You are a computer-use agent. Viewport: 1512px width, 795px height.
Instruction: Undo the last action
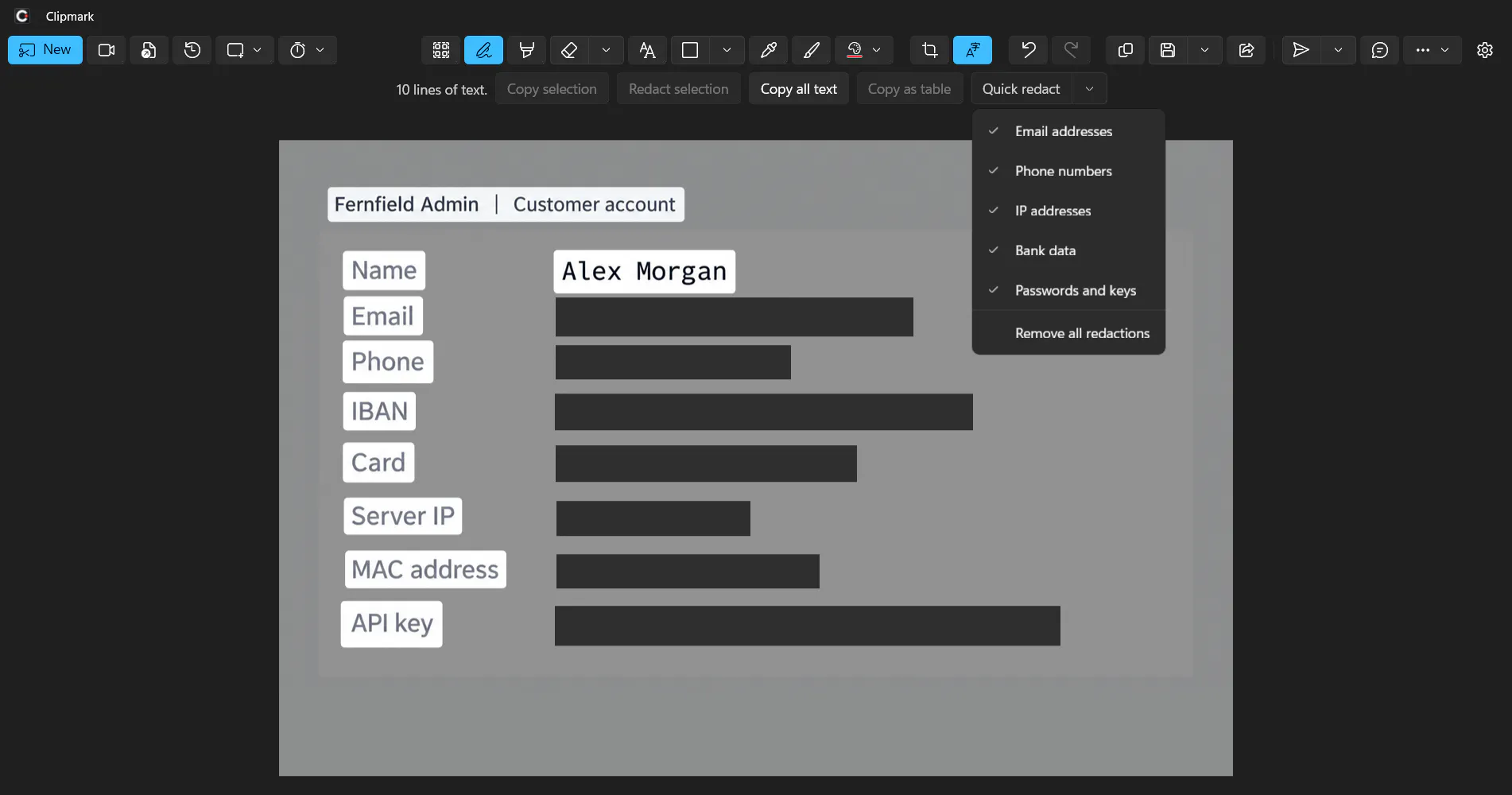[x=1028, y=50]
